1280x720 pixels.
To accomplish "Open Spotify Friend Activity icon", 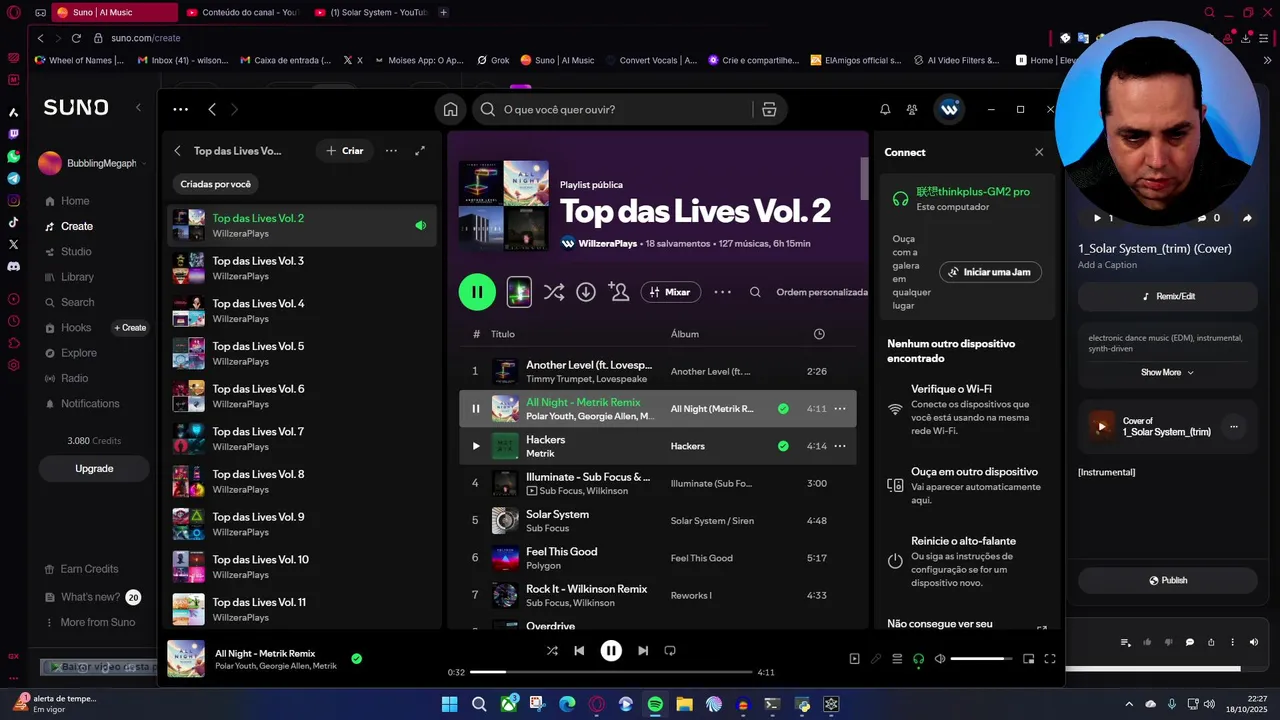I will pyautogui.click(x=912, y=109).
